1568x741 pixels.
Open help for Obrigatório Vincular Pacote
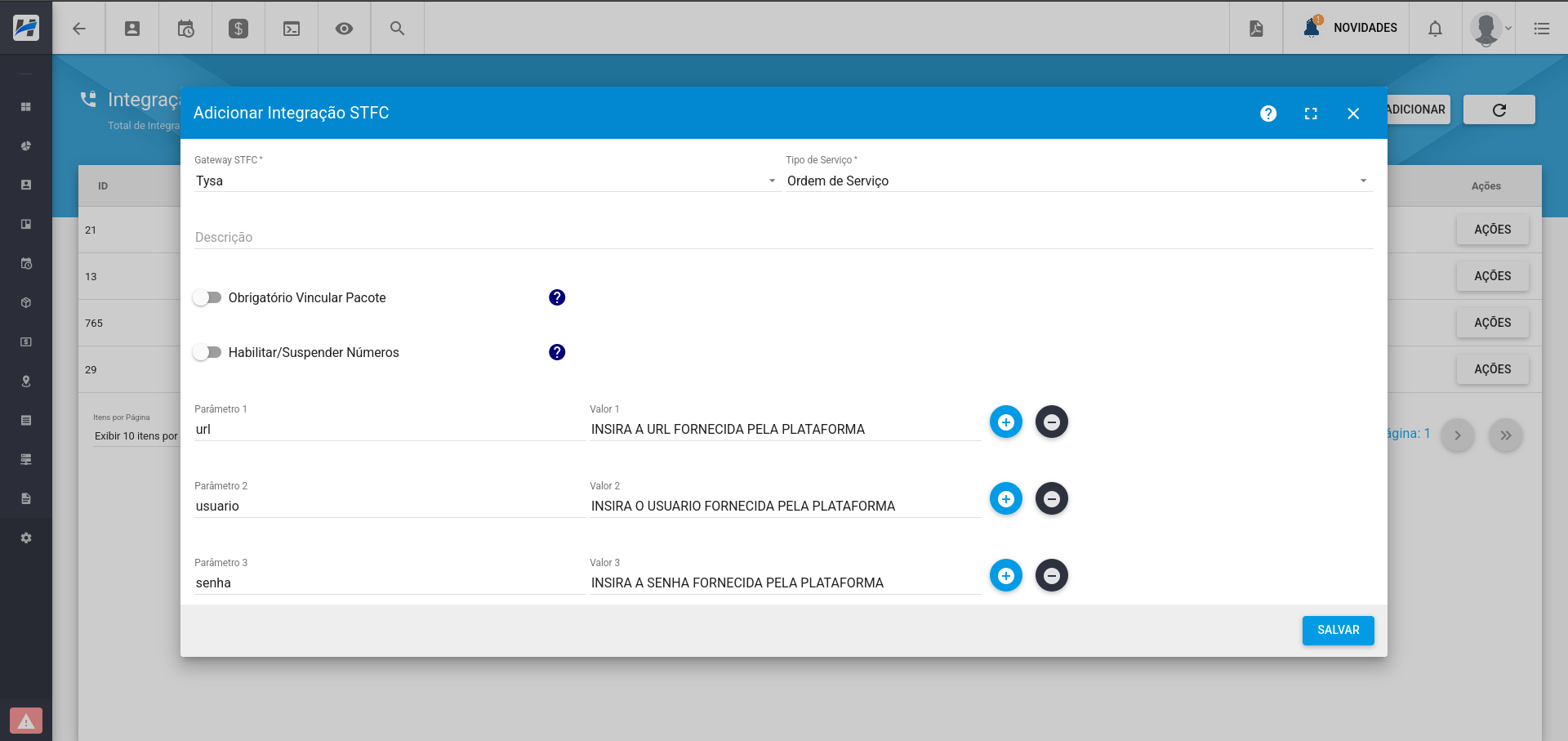557,297
